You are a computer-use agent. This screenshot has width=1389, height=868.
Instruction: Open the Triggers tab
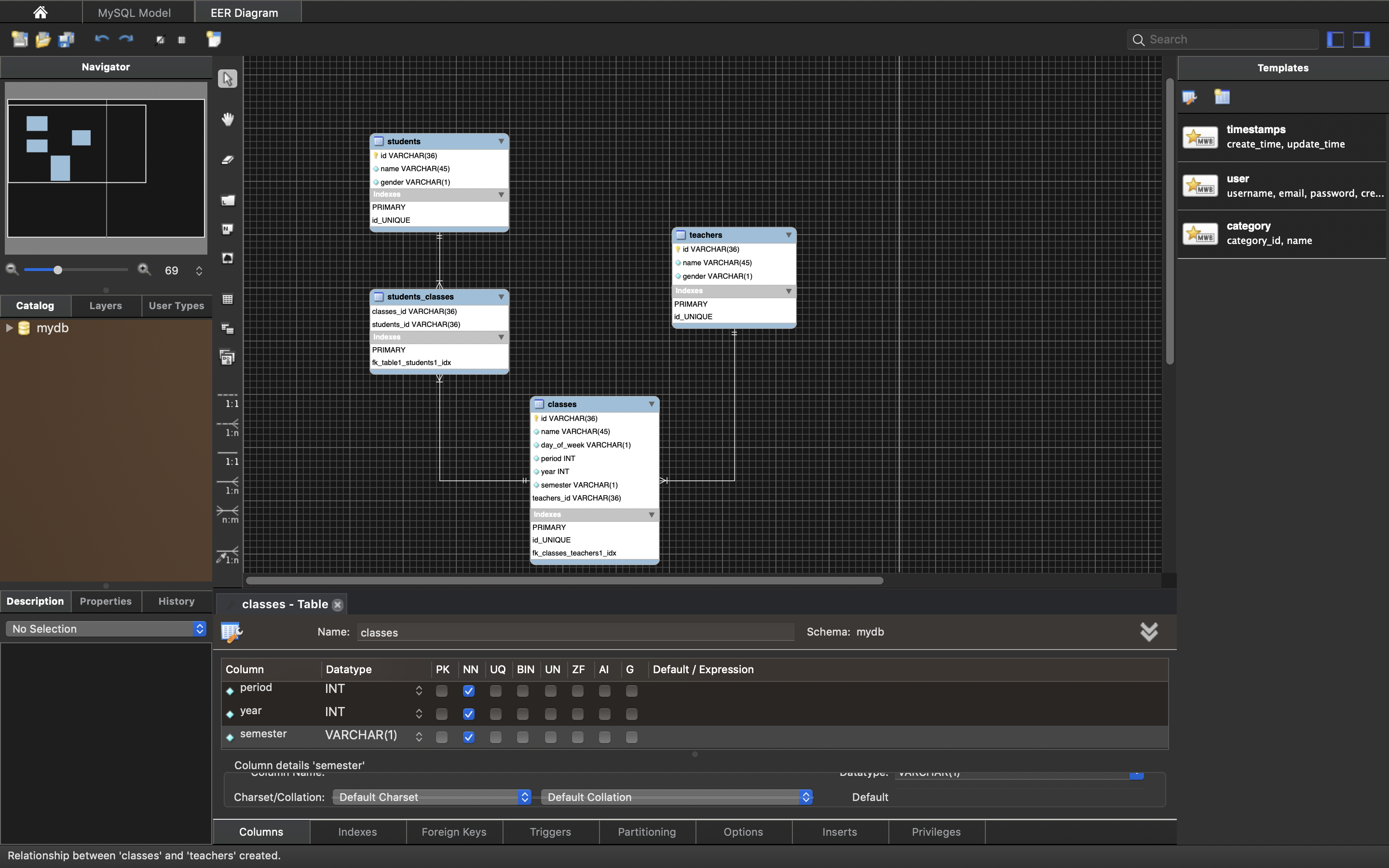(x=550, y=832)
